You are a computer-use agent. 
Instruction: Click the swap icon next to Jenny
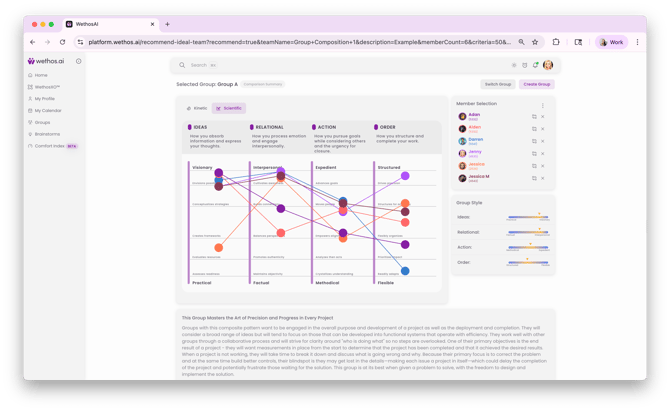tap(534, 153)
